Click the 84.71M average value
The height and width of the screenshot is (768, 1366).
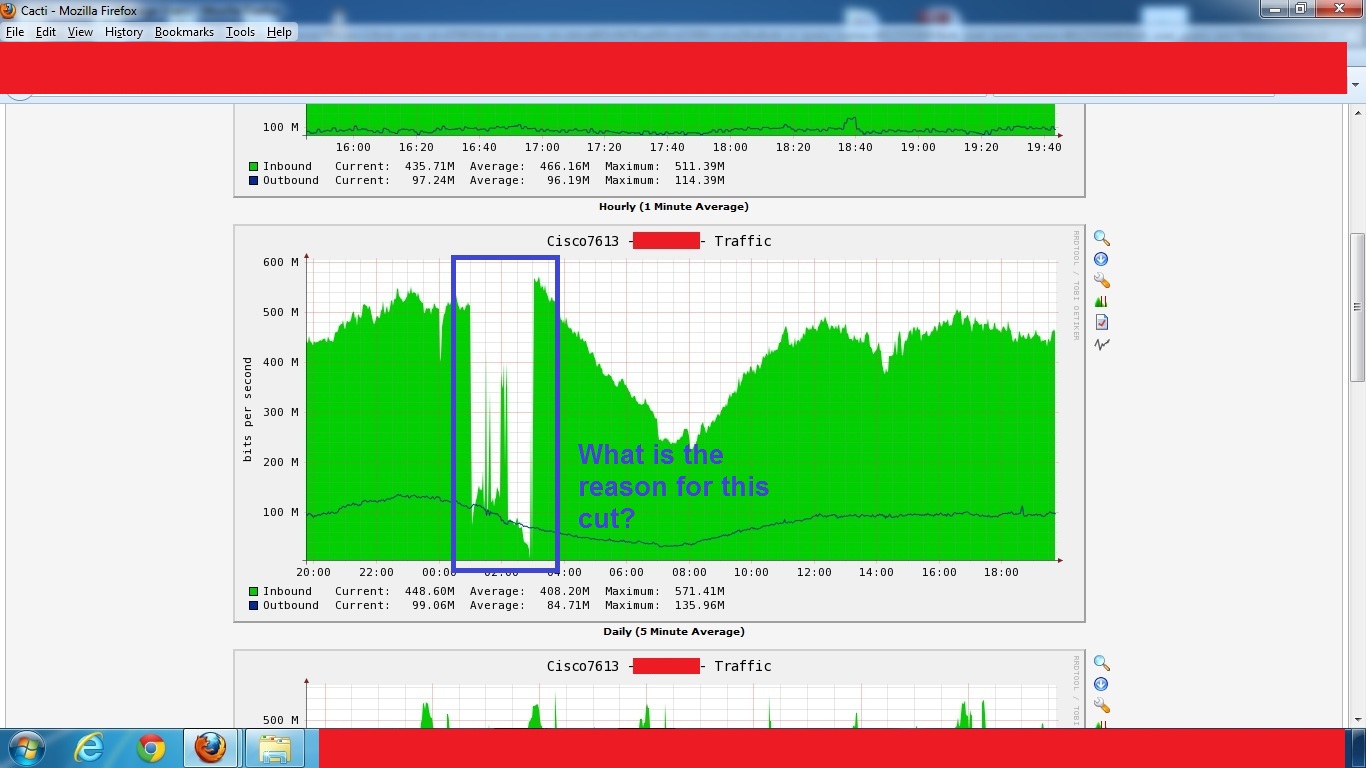coord(566,605)
